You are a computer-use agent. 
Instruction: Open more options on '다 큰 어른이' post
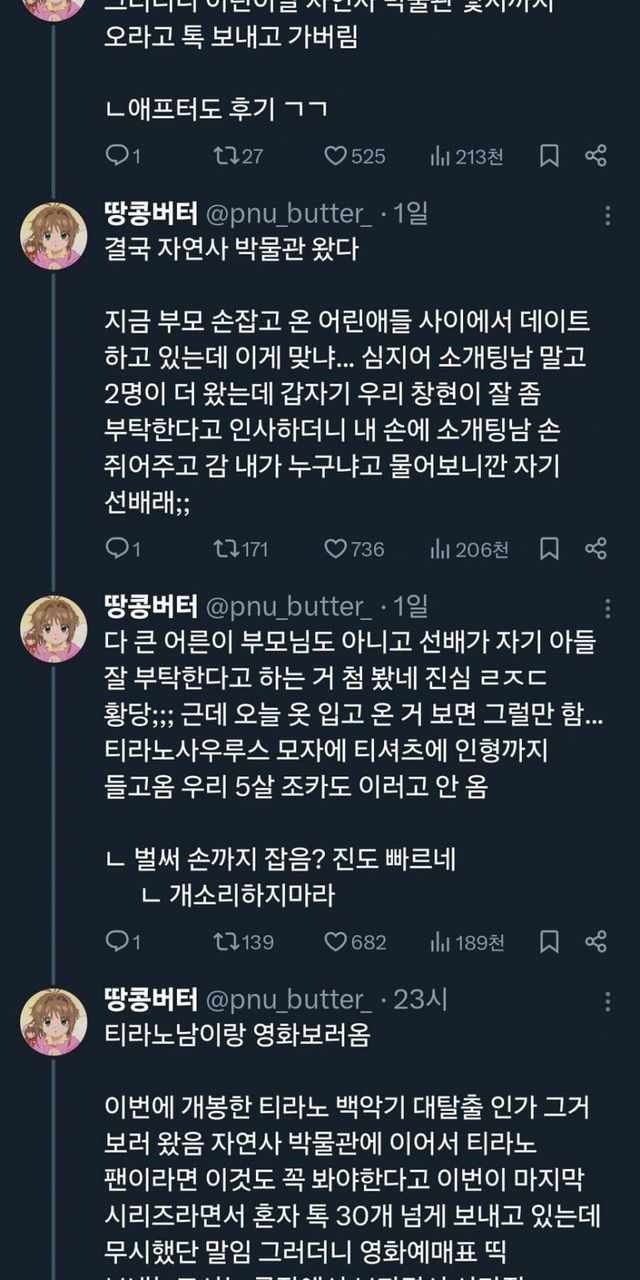click(609, 607)
